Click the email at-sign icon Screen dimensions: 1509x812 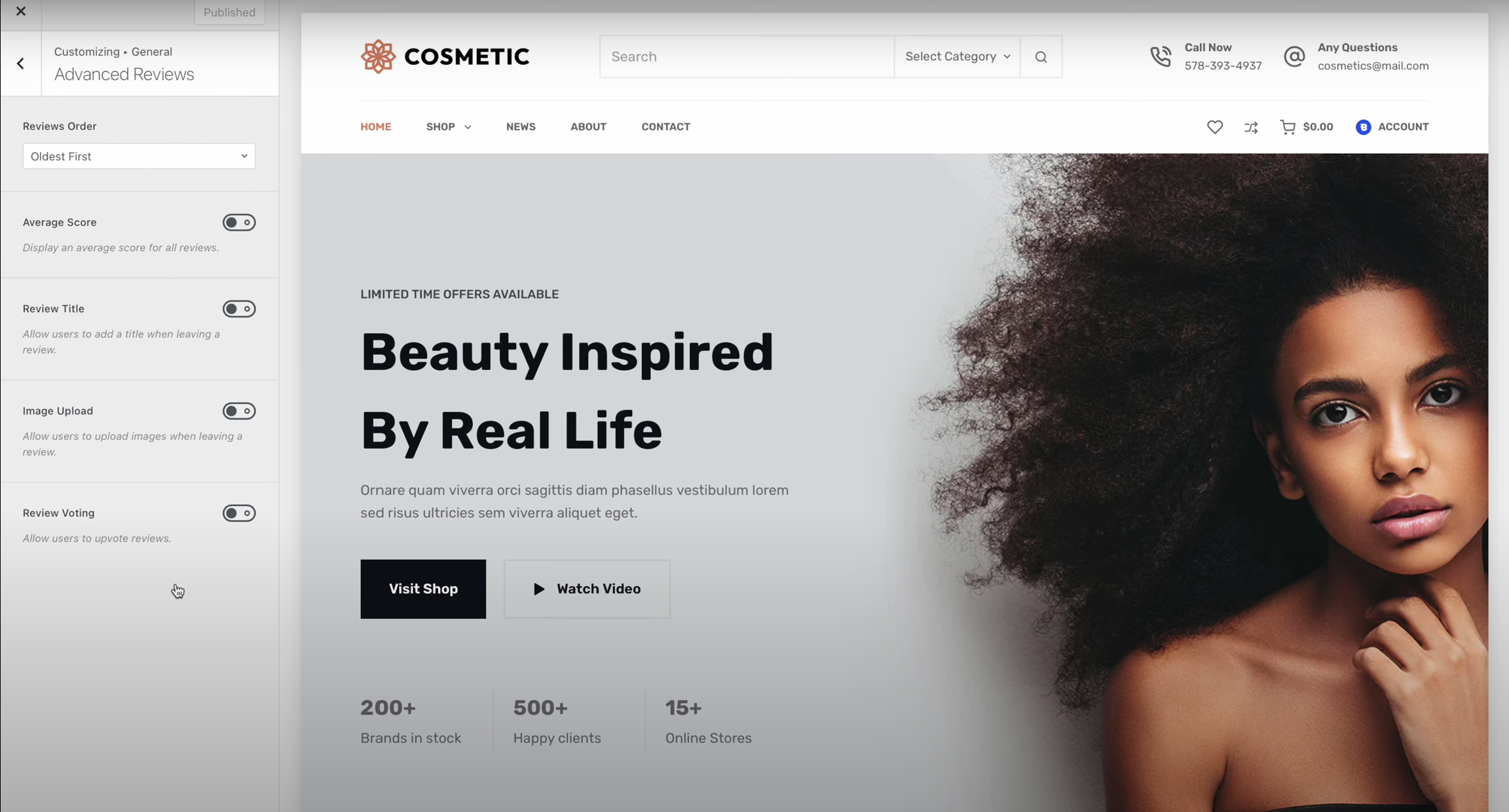pyautogui.click(x=1294, y=56)
